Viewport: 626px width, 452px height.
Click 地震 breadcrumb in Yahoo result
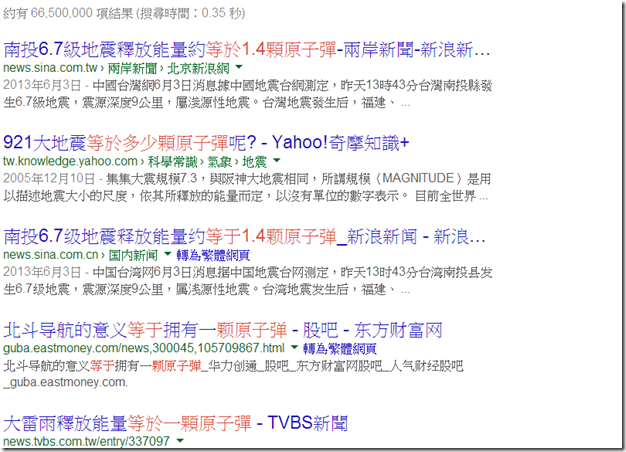pos(254,162)
